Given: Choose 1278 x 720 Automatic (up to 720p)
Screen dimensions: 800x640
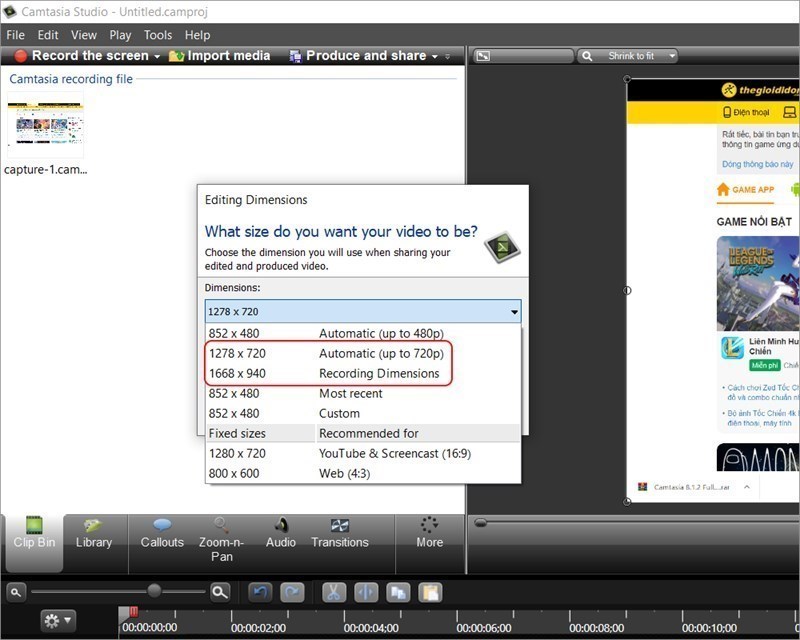Looking at the screenshot, I should click(363, 353).
